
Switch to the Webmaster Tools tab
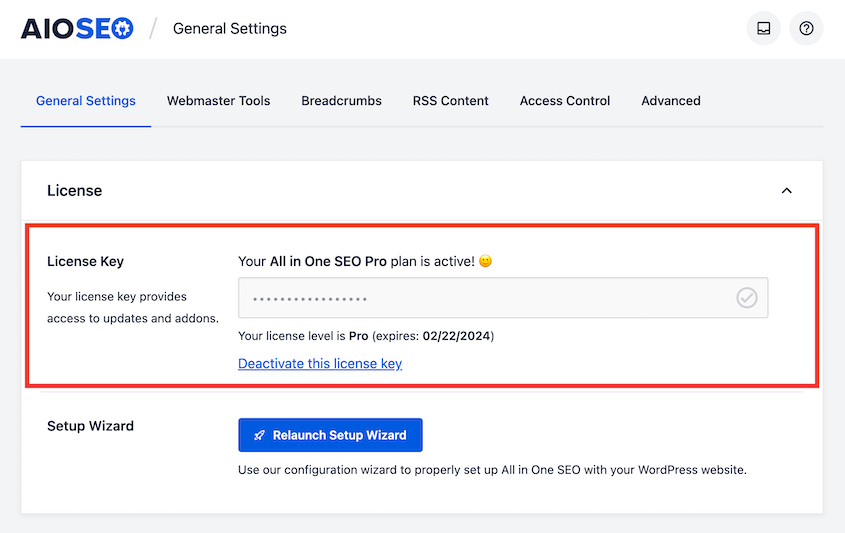pos(218,101)
